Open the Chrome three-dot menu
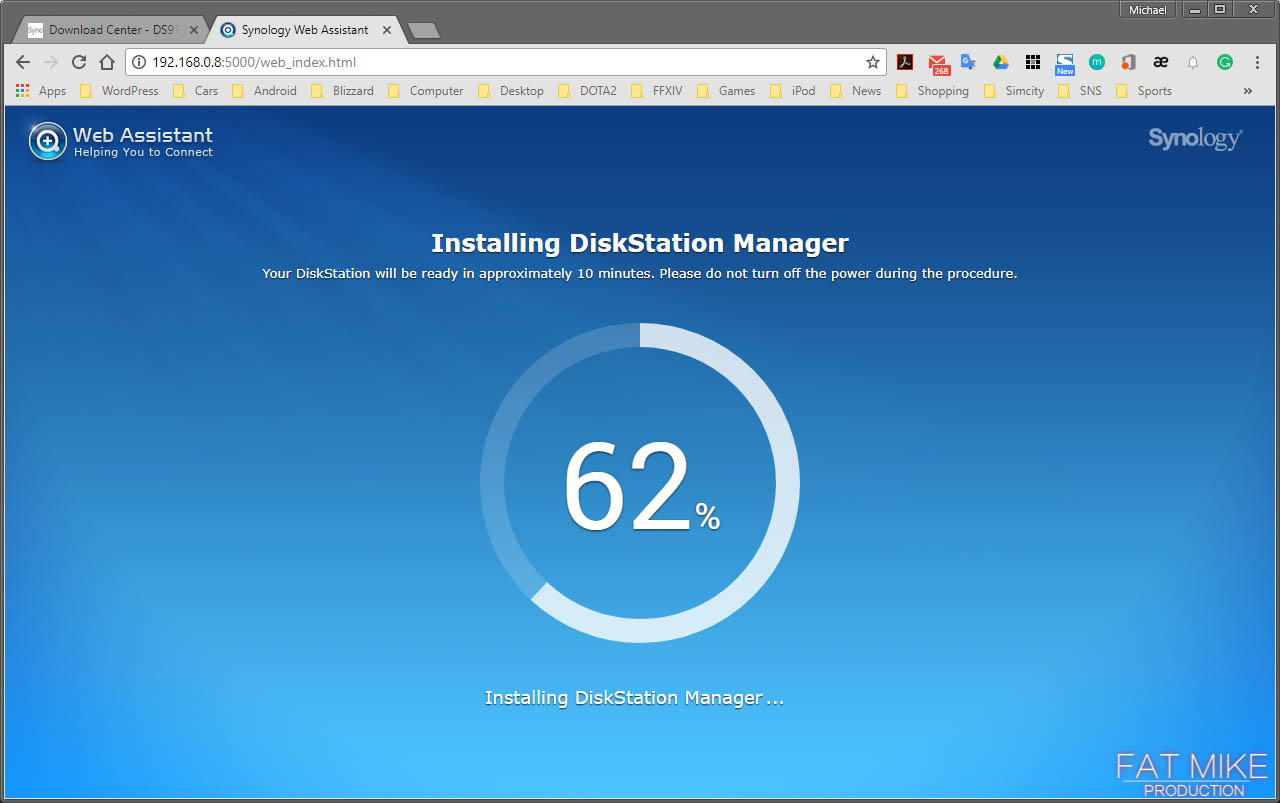 1257,62
